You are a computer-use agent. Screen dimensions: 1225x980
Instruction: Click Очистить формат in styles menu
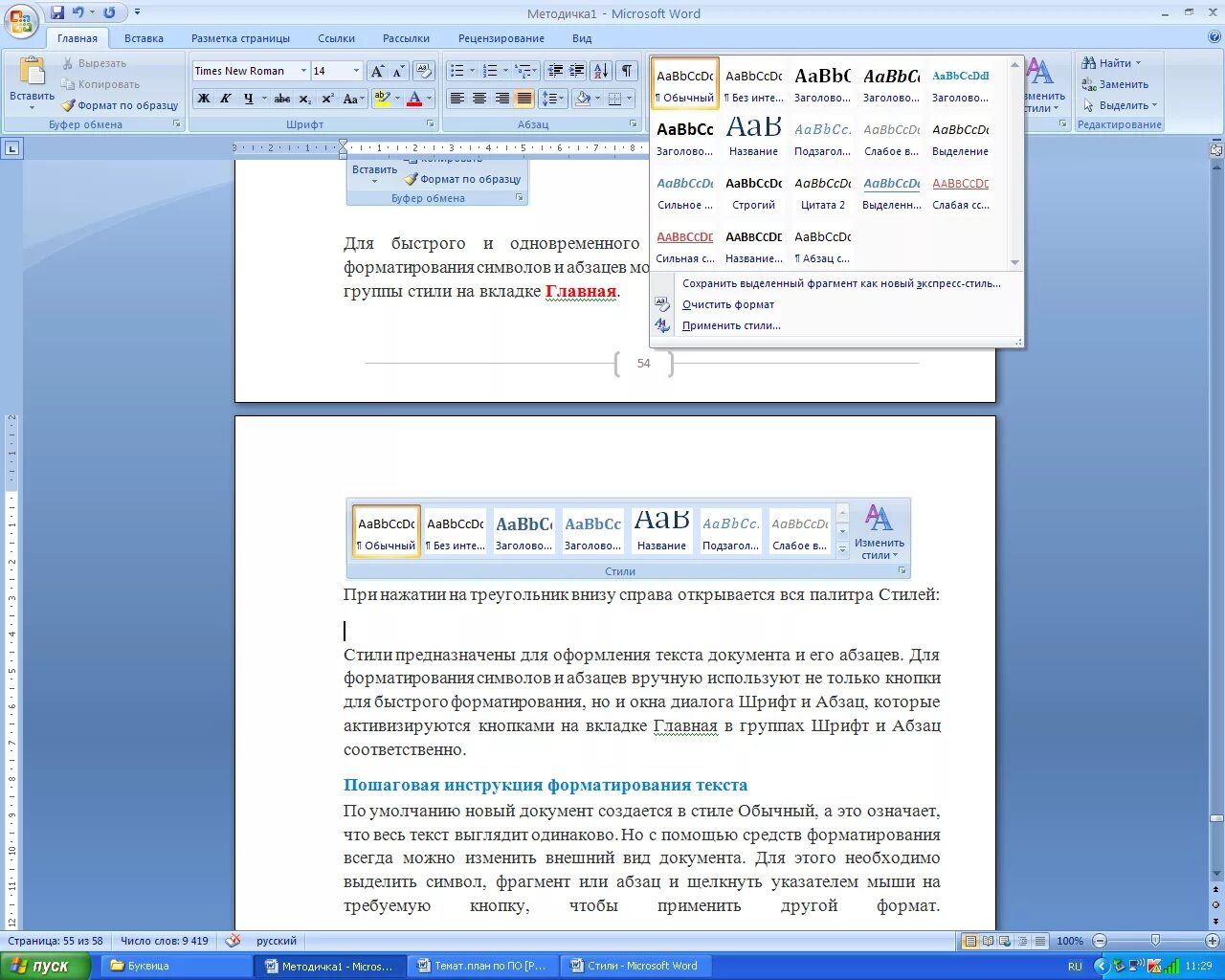[x=728, y=304]
